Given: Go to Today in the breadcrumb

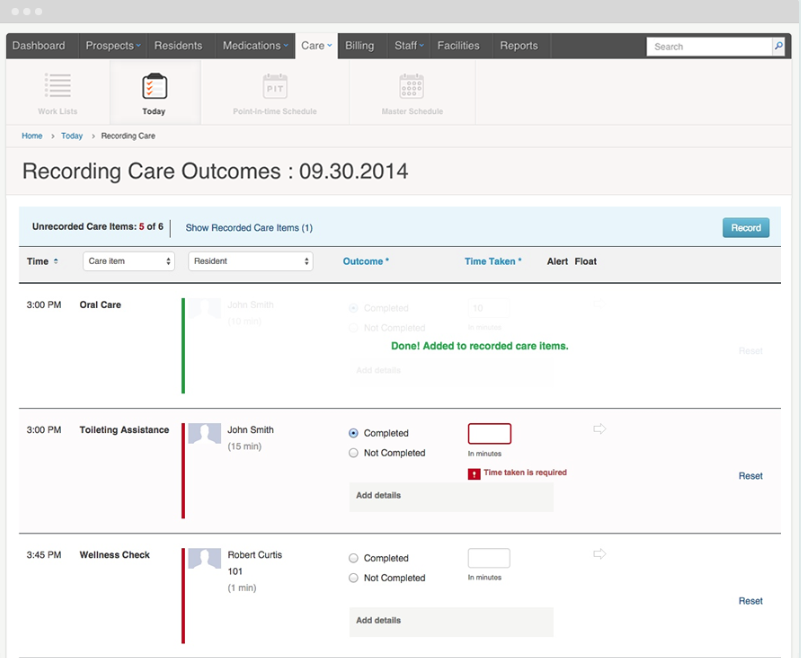Looking at the screenshot, I should (72, 136).
